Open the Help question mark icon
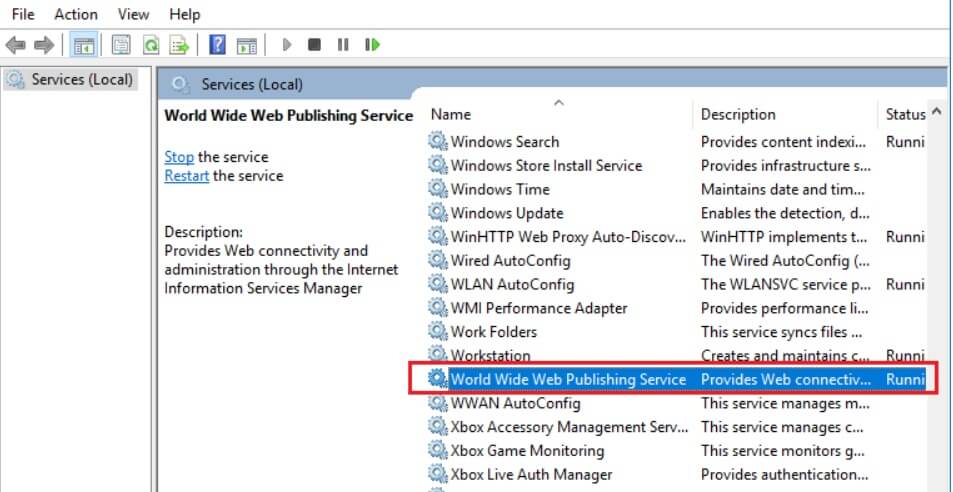Screen dimensions: 953x492 [217, 45]
